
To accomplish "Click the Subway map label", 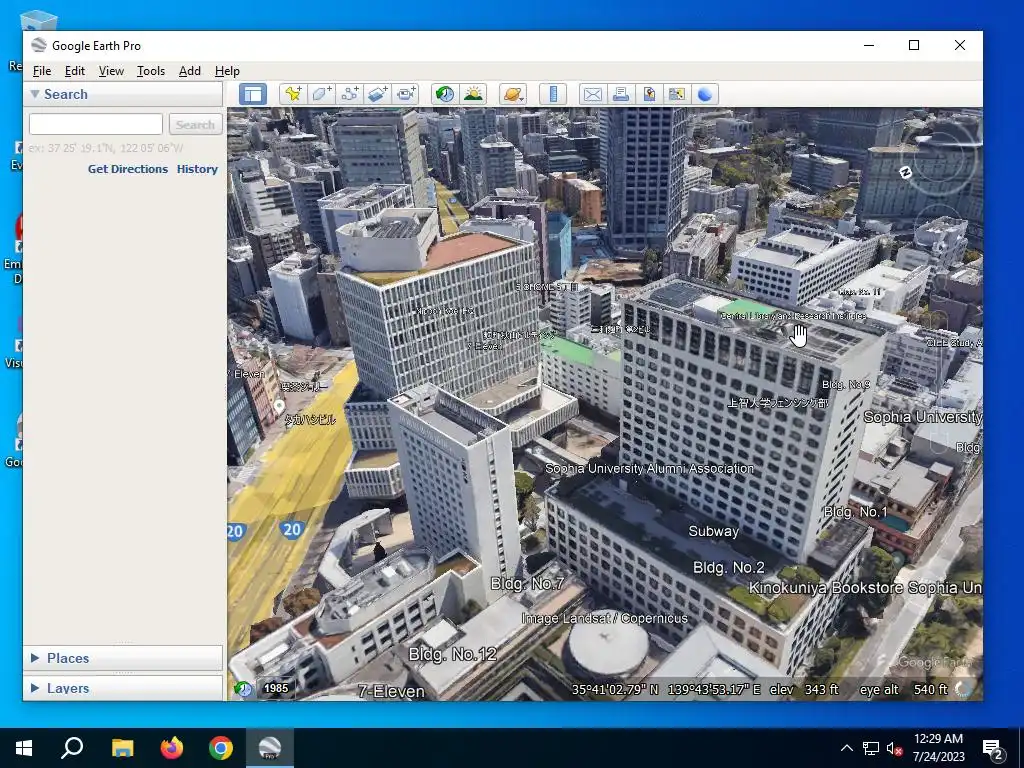I will pos(714,531).
